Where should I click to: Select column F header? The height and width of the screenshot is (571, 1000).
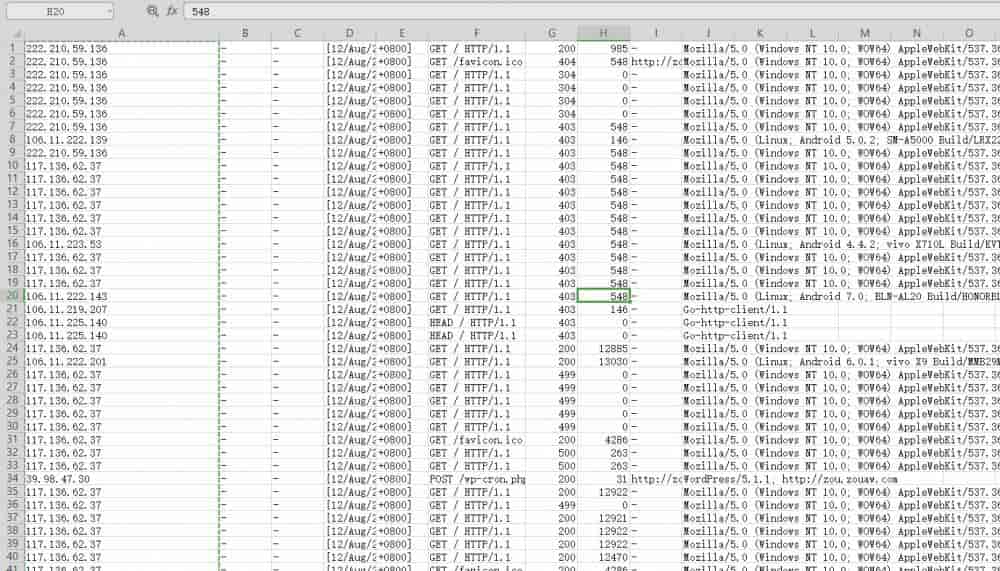[476, 33]
